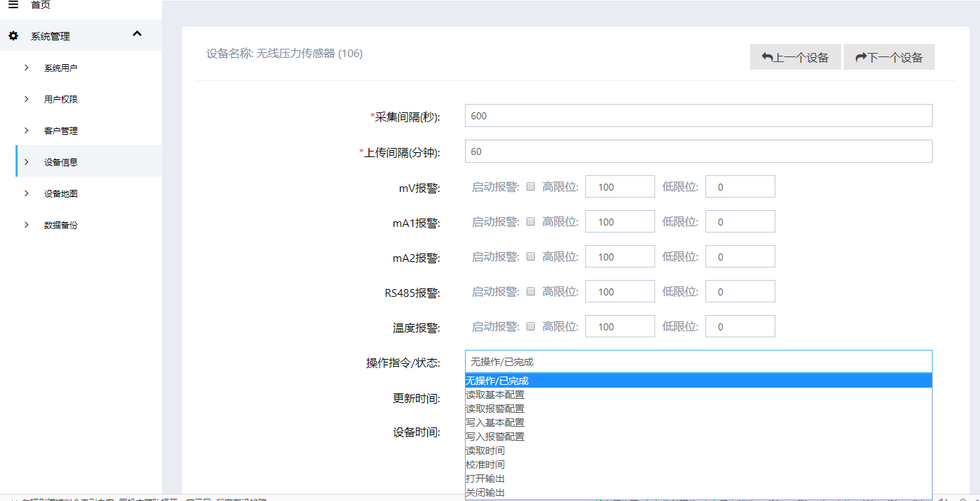Click the chevron next to 数据备份

click(27, 225)
